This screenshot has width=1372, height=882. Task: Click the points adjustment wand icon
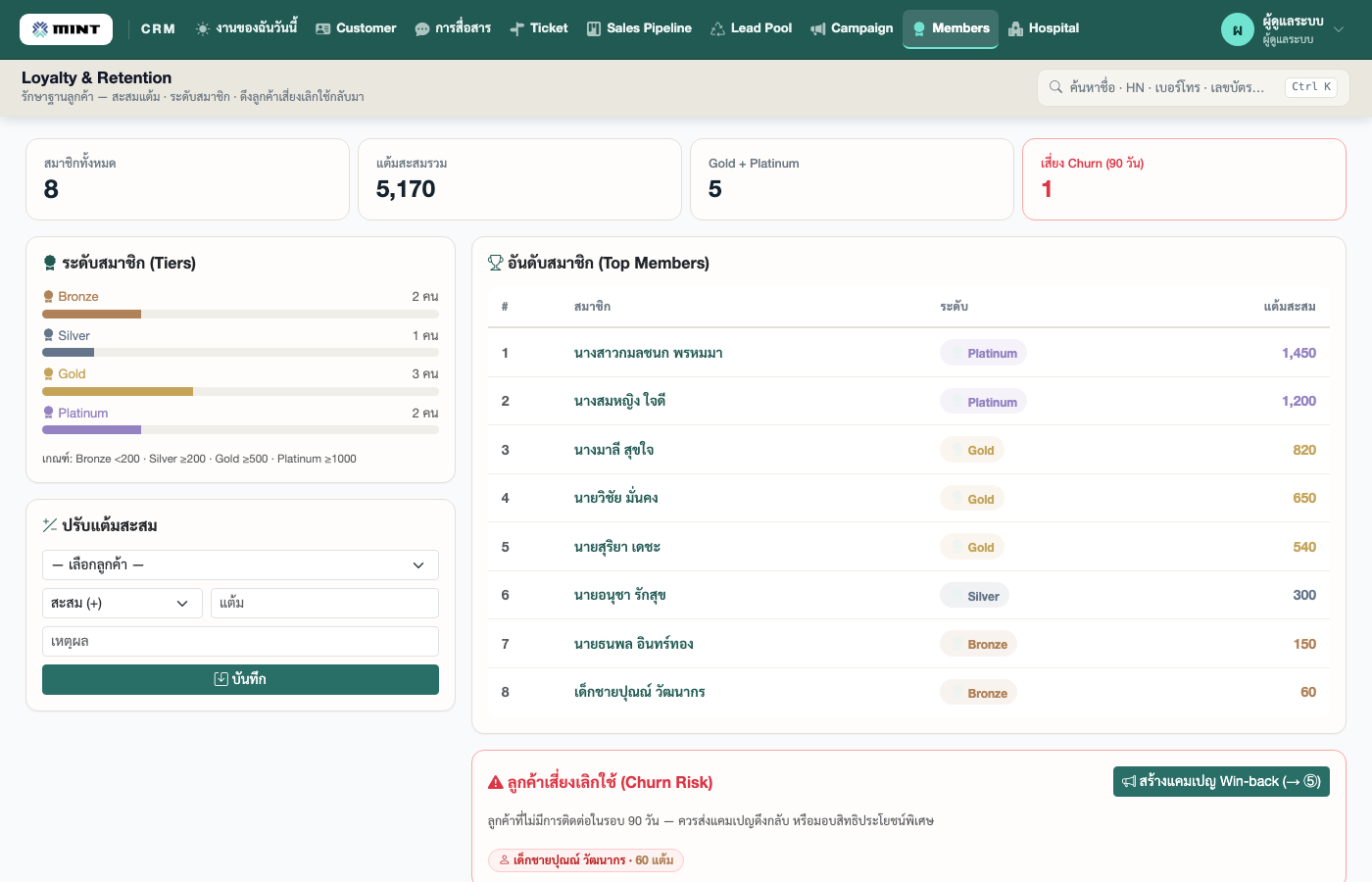pos(50,525)
